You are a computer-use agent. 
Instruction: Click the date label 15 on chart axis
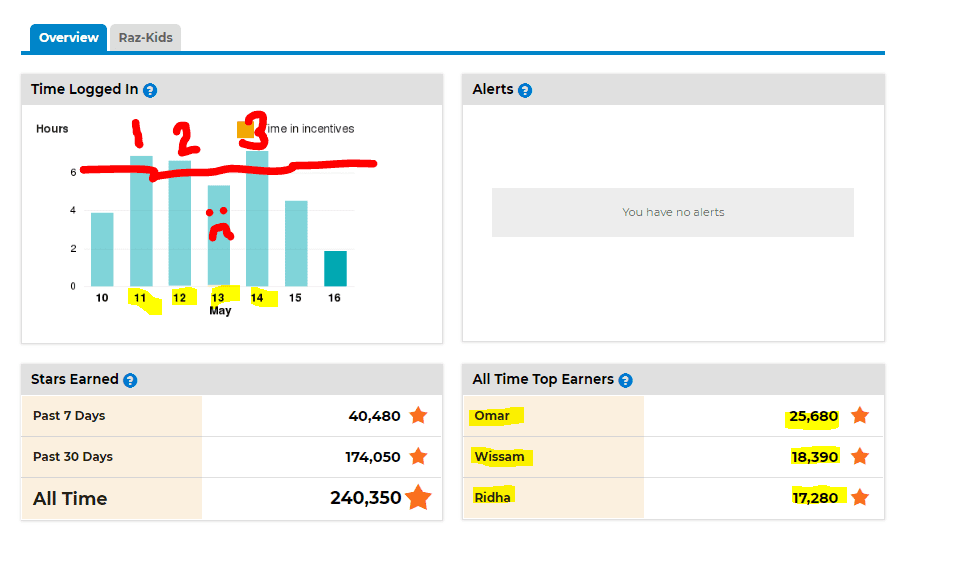click(x=295, y=298)
